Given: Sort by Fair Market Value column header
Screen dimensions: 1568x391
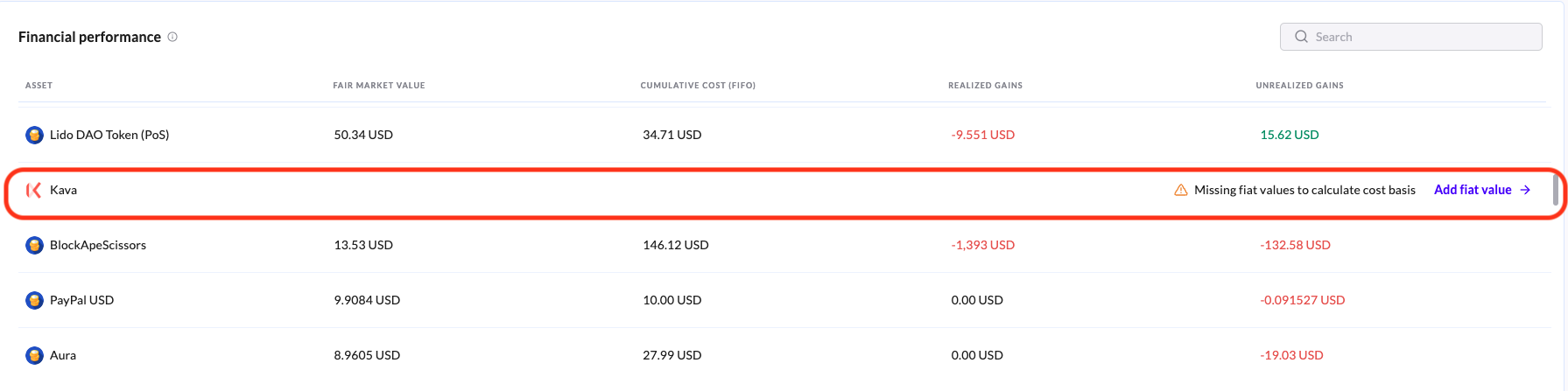Looking at the screenshot, I should pos(378,86).
